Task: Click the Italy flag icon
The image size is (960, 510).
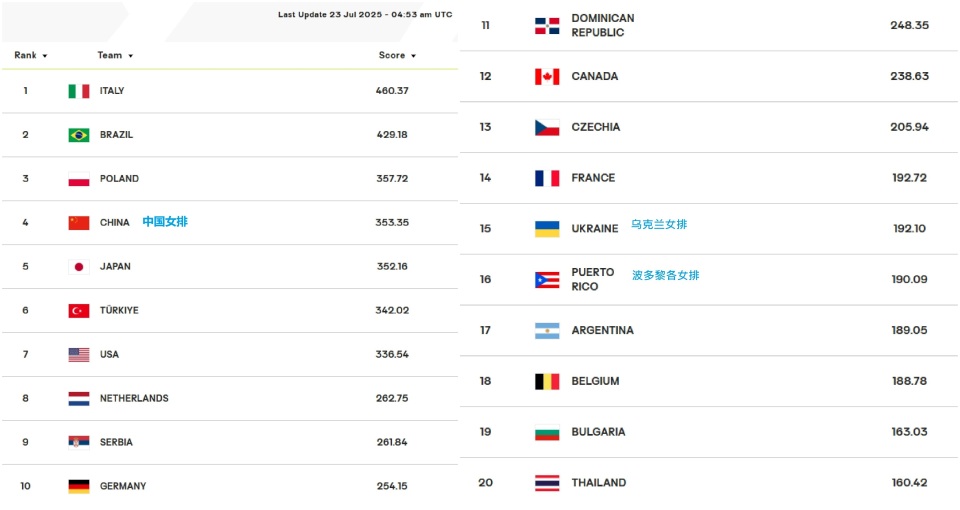Action: click(79, 91)
